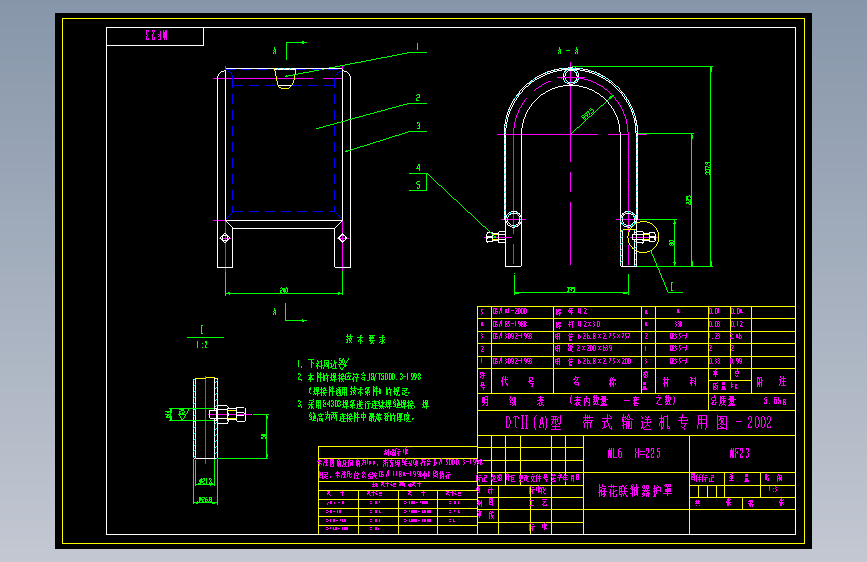Select the A-A section view title
The height and width of the screenshot is (562, 867).
568,51
